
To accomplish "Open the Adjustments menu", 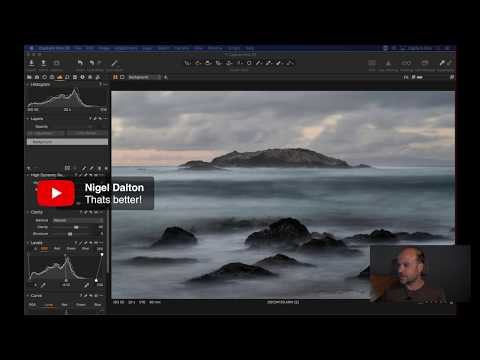I will [126, 48].
